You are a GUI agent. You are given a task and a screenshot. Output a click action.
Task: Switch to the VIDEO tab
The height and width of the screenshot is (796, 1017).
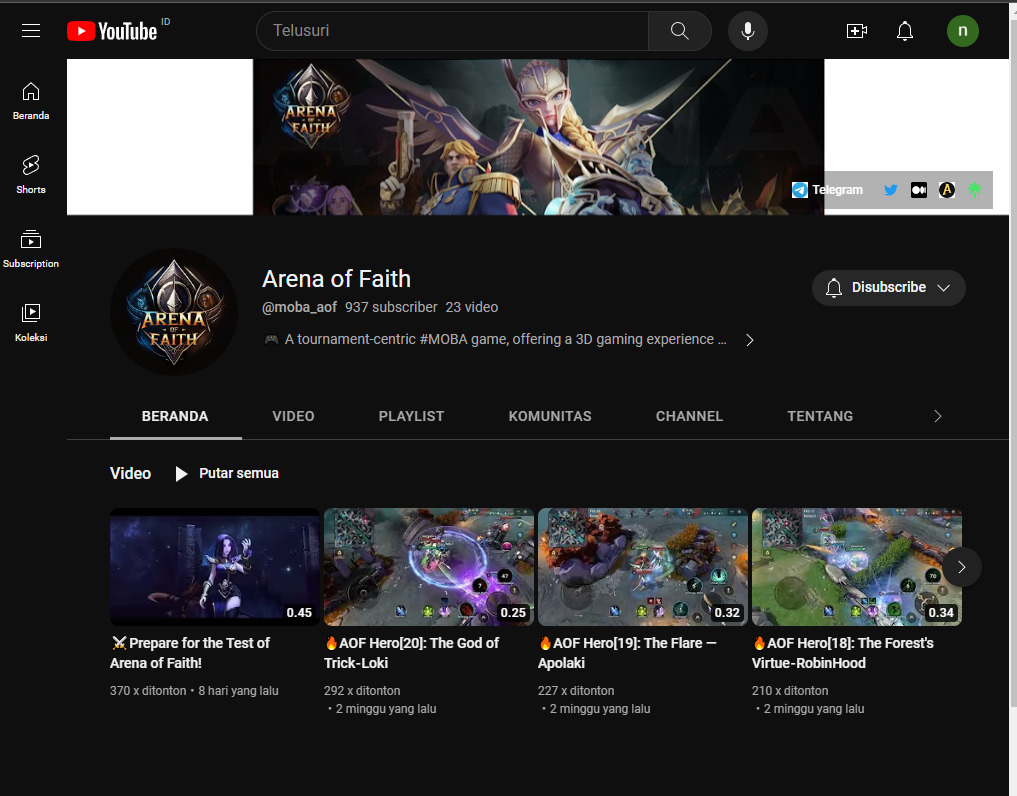click(293, 416)
